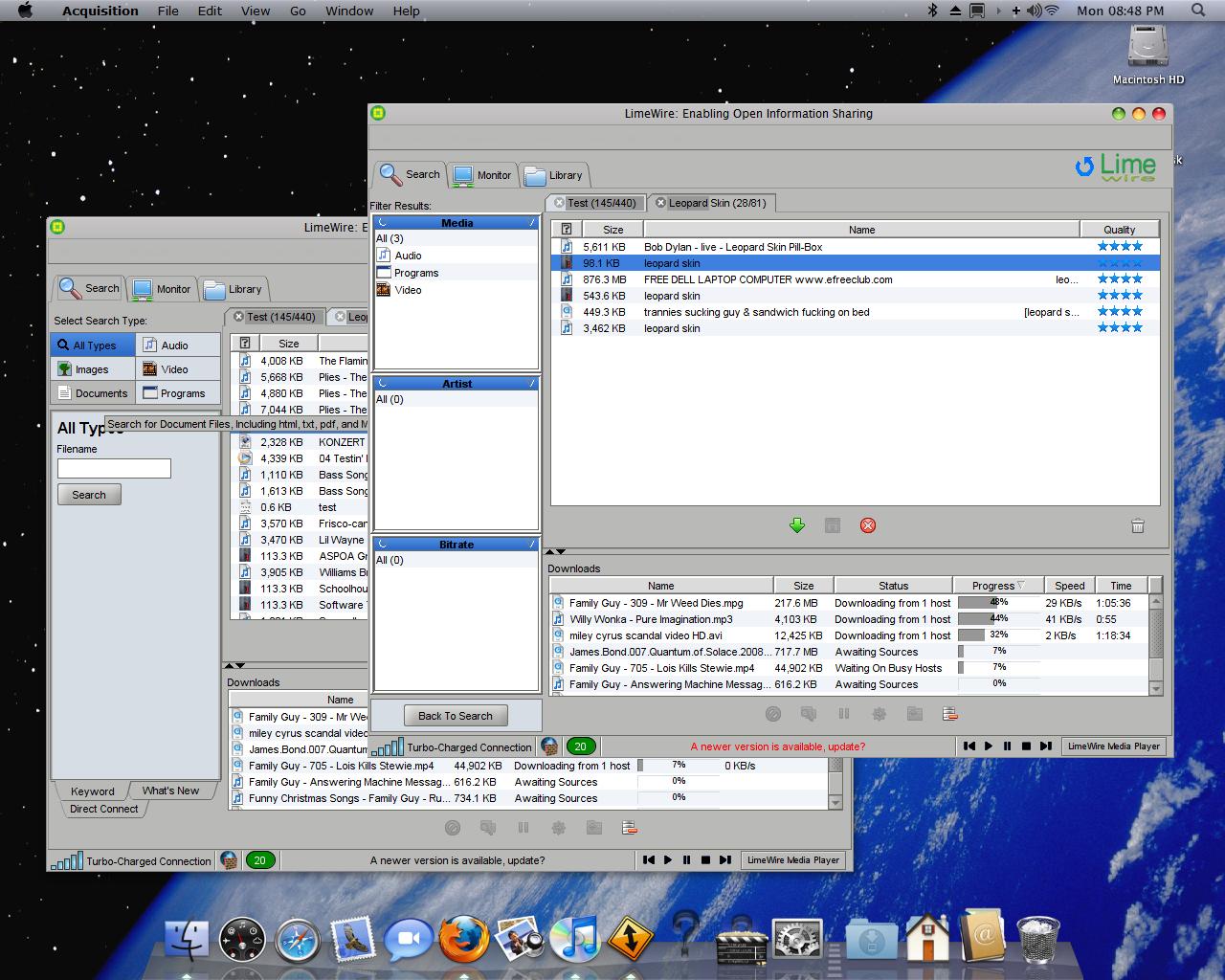This screenshot has width=1225, height=980.
Task: Click the red update link in front window
Action: pos(778,746)
